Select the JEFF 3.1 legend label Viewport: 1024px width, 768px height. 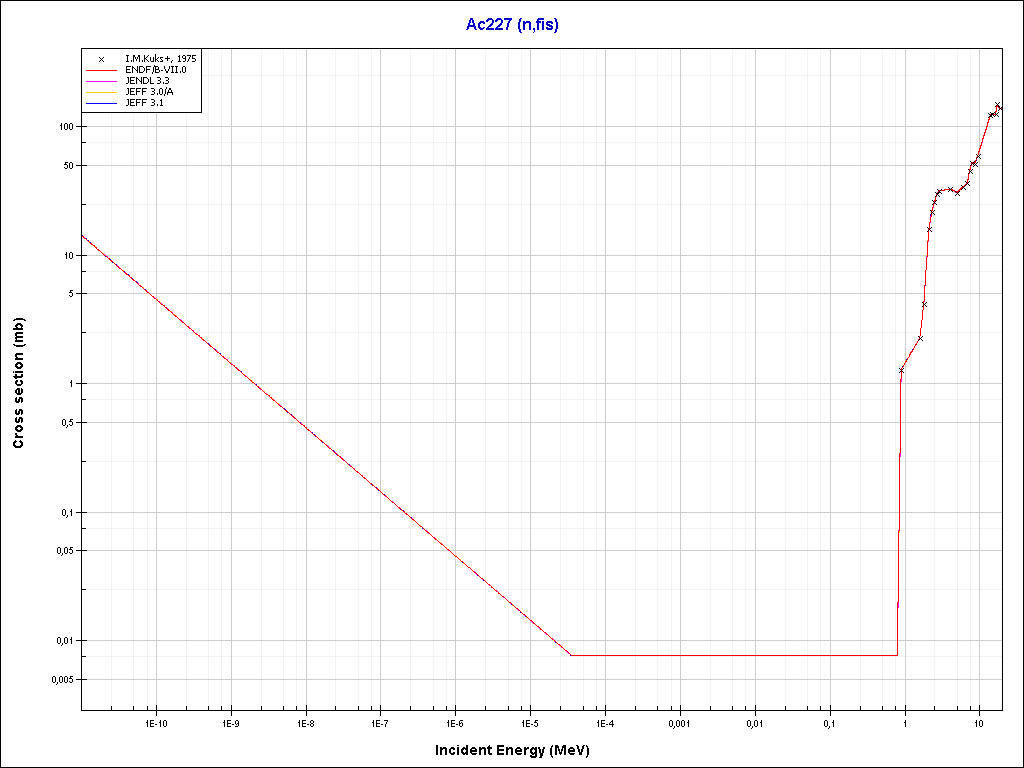[x=144, y=103]
